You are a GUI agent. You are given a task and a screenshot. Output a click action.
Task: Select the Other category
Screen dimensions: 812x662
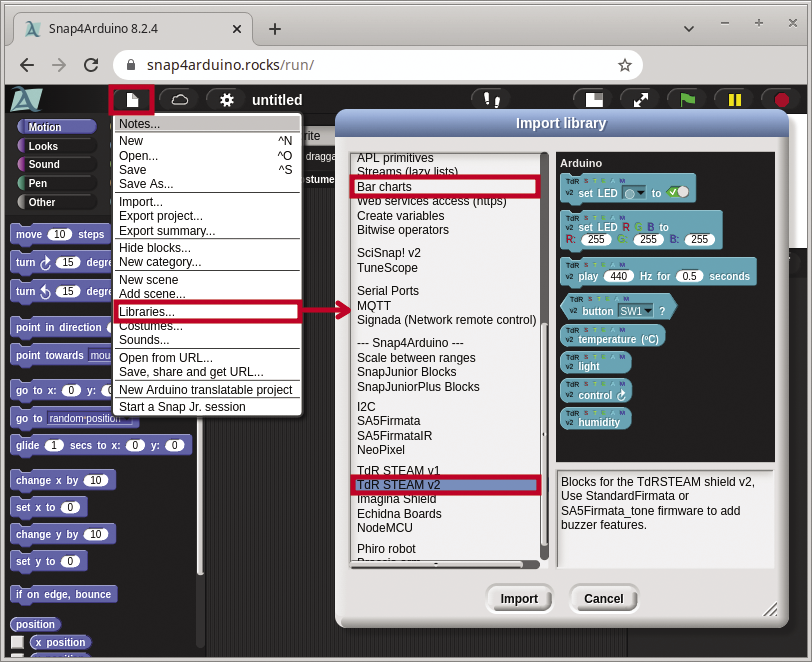57,202
